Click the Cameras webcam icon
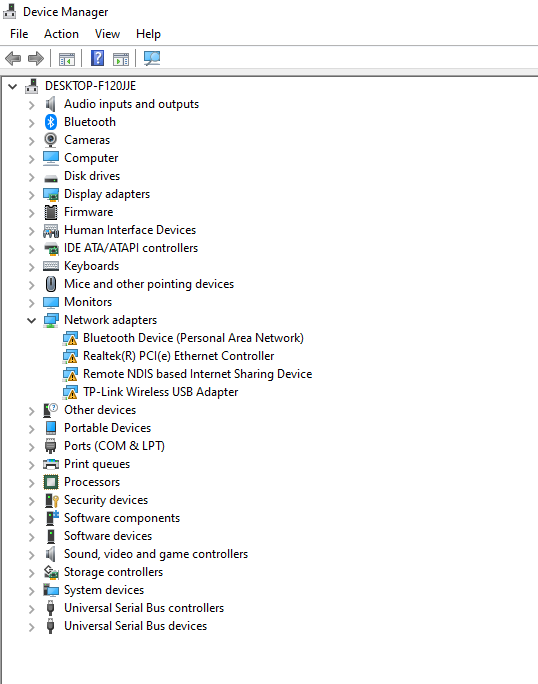The width and height of the screenshot is (538, 684). click(51, 140)
